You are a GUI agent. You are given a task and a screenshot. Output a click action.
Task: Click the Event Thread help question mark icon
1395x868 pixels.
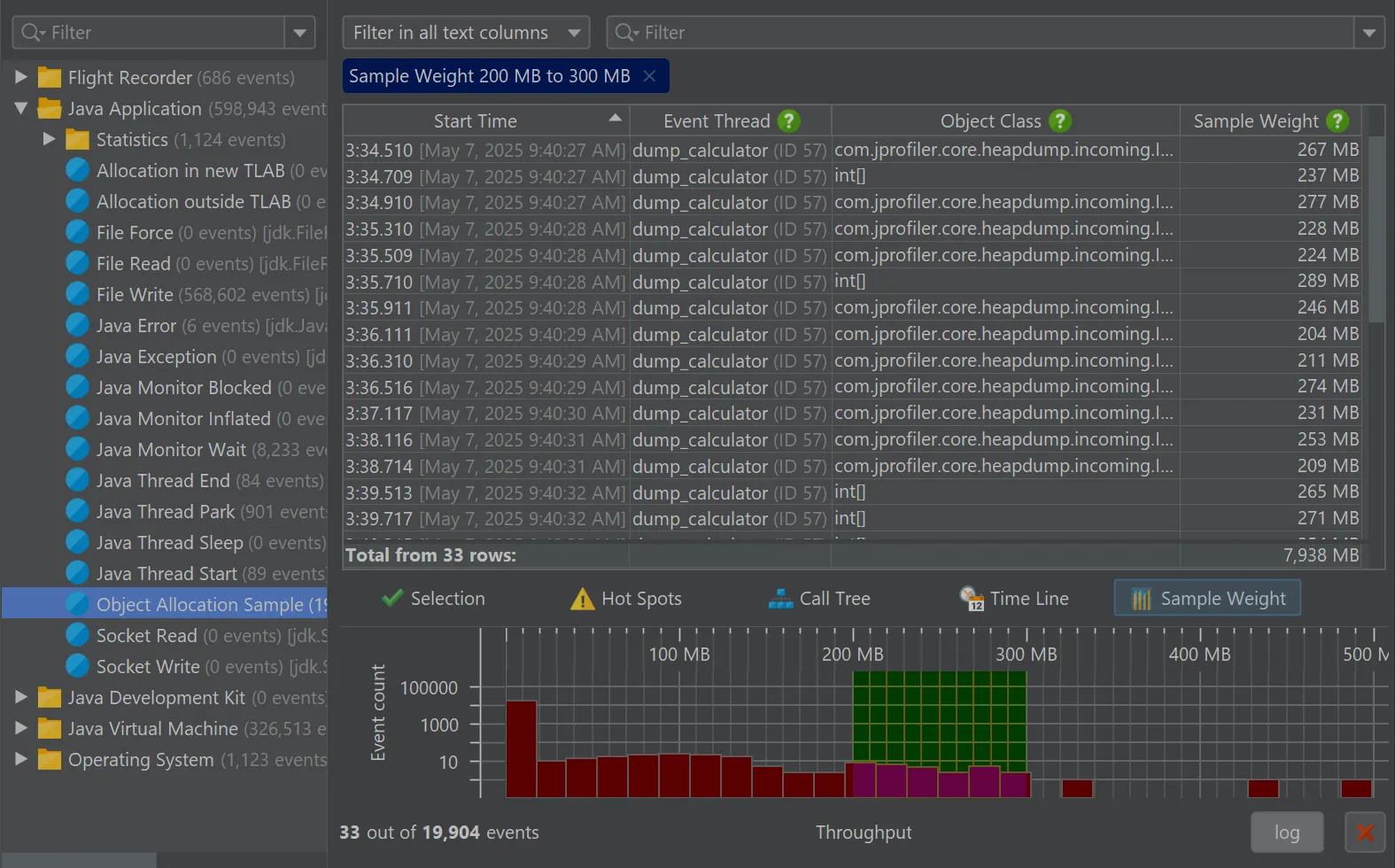(x=788, y=121)
